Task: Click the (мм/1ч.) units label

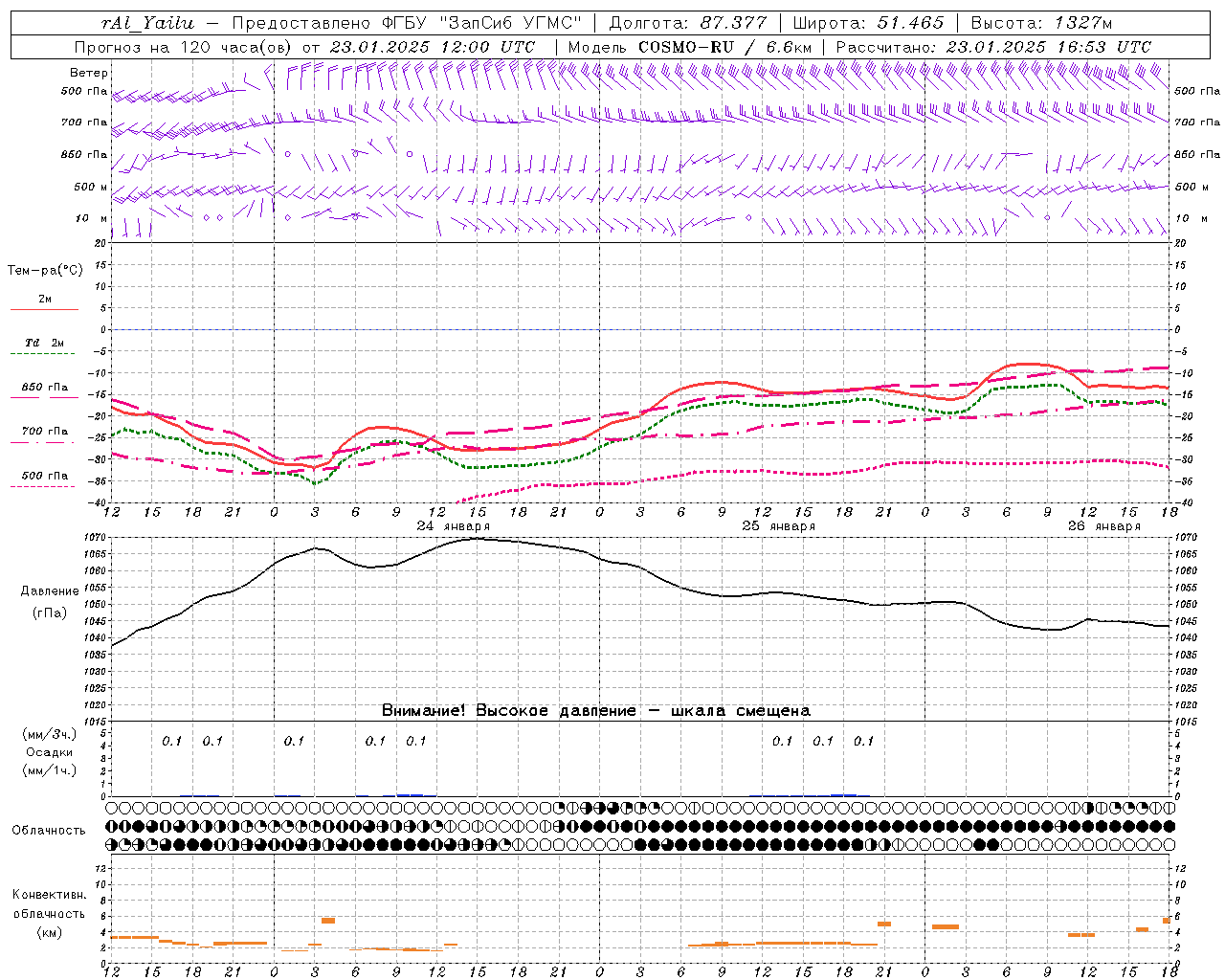Action: pyautogui.click(x=49, y=771)
